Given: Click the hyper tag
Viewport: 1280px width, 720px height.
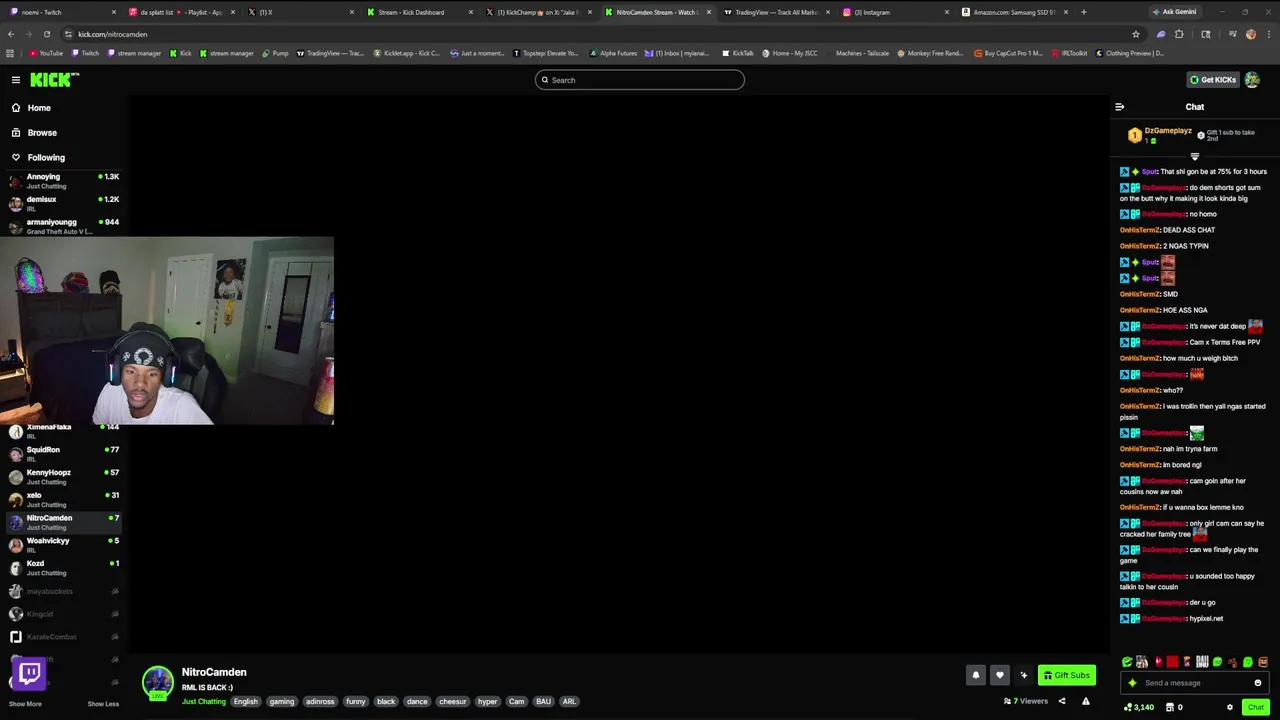Looking at the screenshot, I should click(487, 701).
